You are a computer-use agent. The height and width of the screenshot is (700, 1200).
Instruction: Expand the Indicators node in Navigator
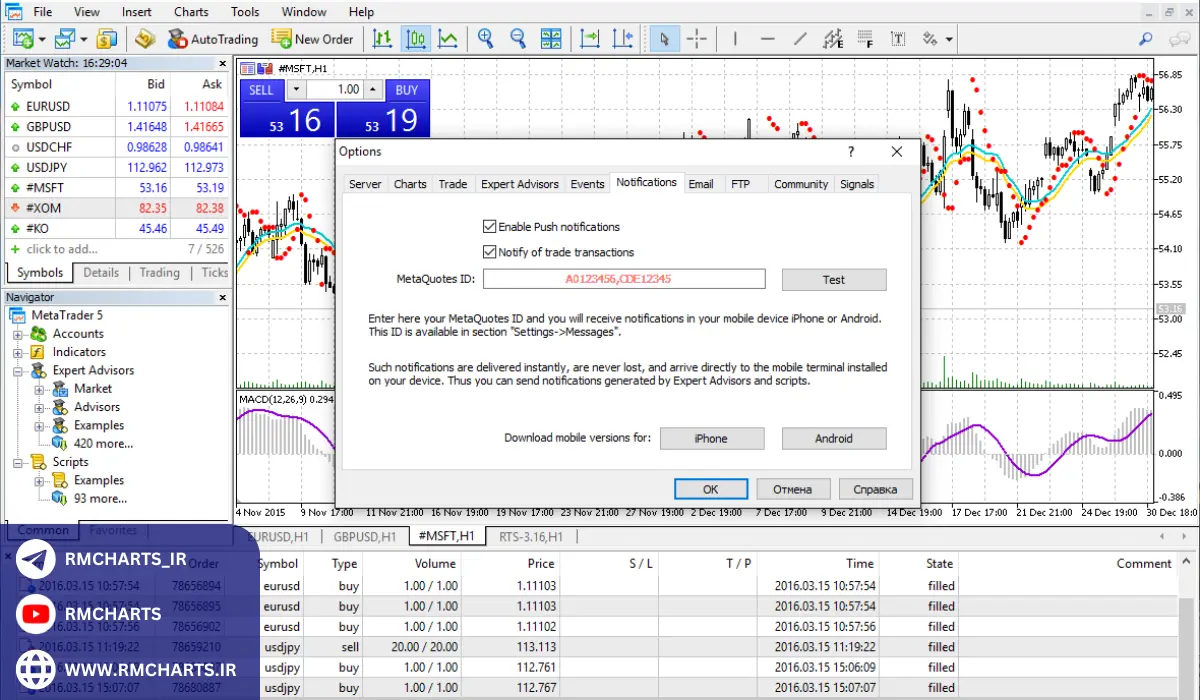pos(18,352)
